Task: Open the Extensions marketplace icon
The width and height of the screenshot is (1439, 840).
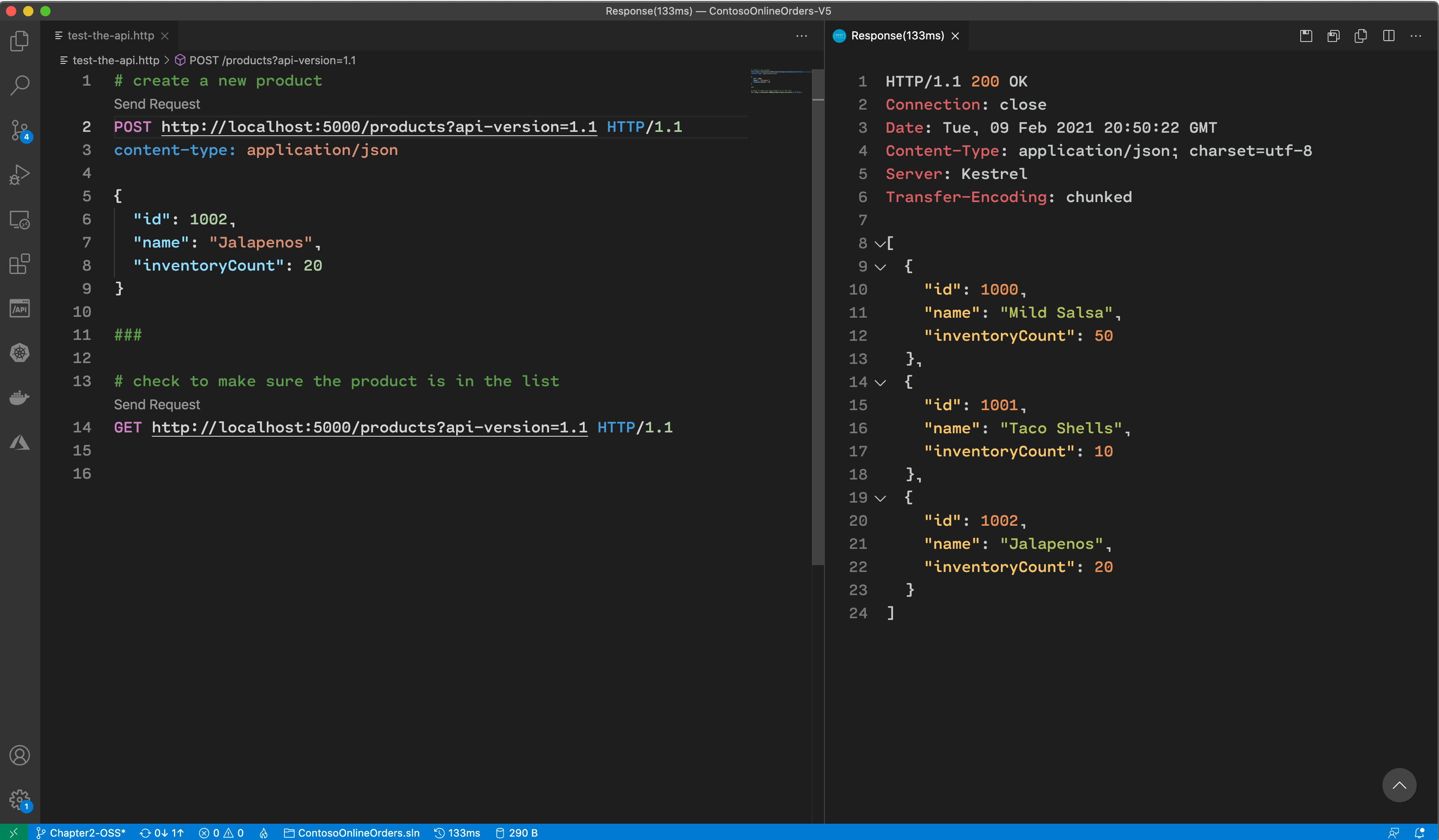Action: (19, 264)
